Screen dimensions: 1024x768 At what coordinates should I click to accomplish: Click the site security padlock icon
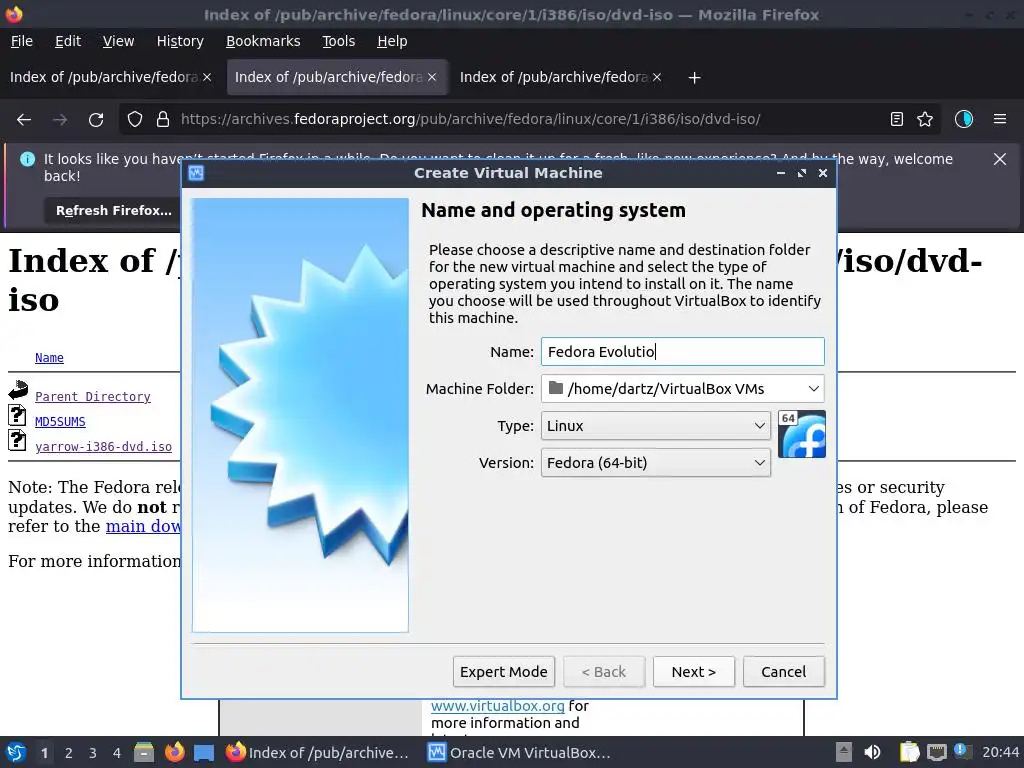[x=163, y=120]
